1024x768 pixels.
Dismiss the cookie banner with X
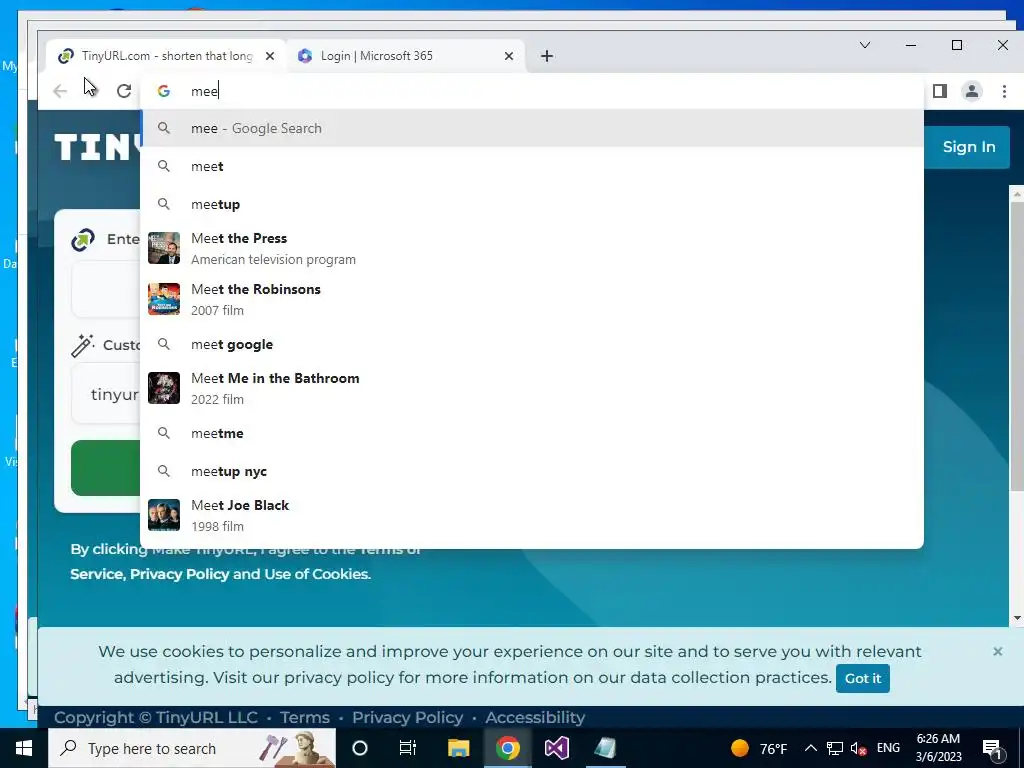[x=997, y=651]
